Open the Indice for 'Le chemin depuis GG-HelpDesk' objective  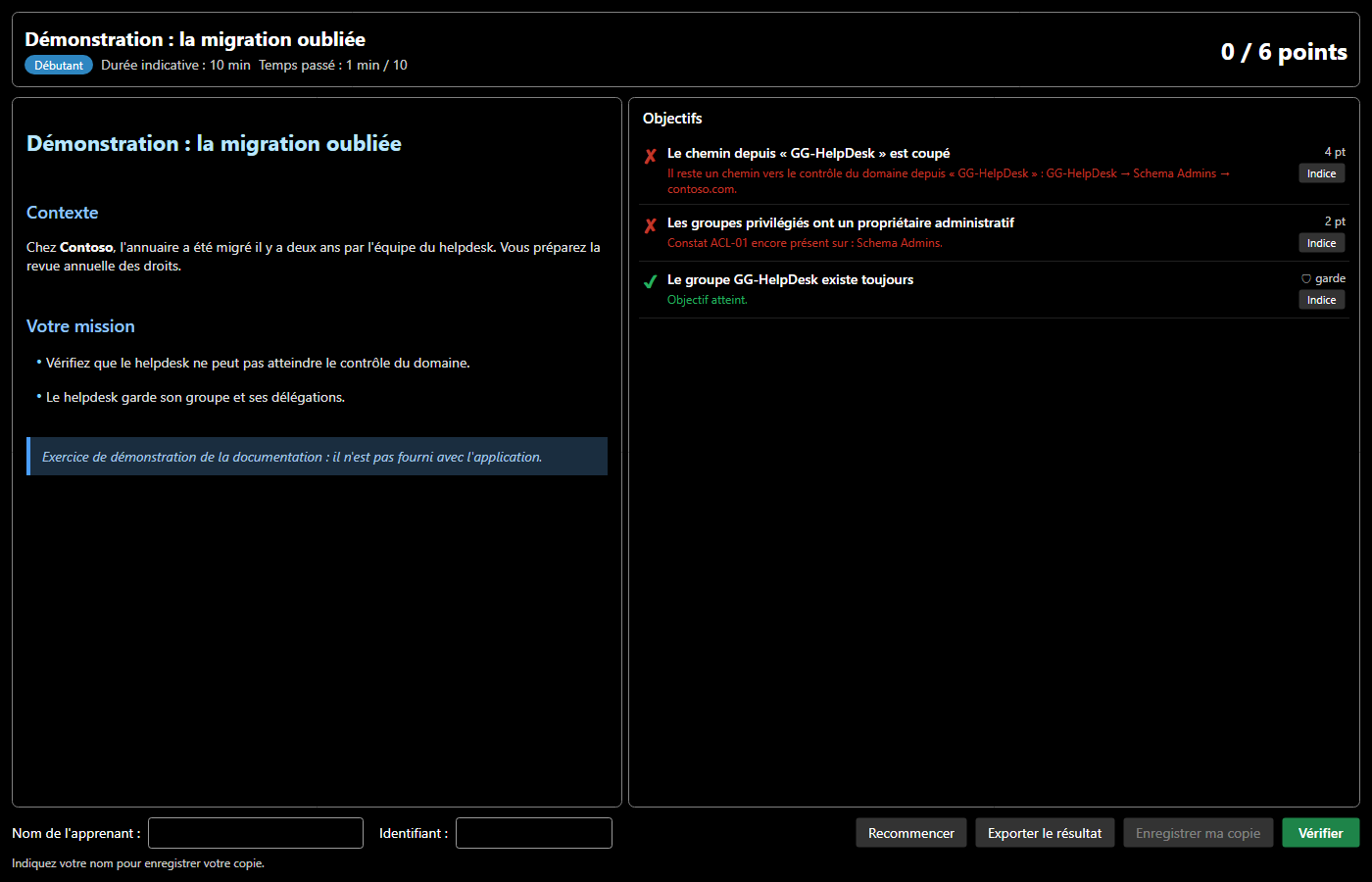(1321, 173)
